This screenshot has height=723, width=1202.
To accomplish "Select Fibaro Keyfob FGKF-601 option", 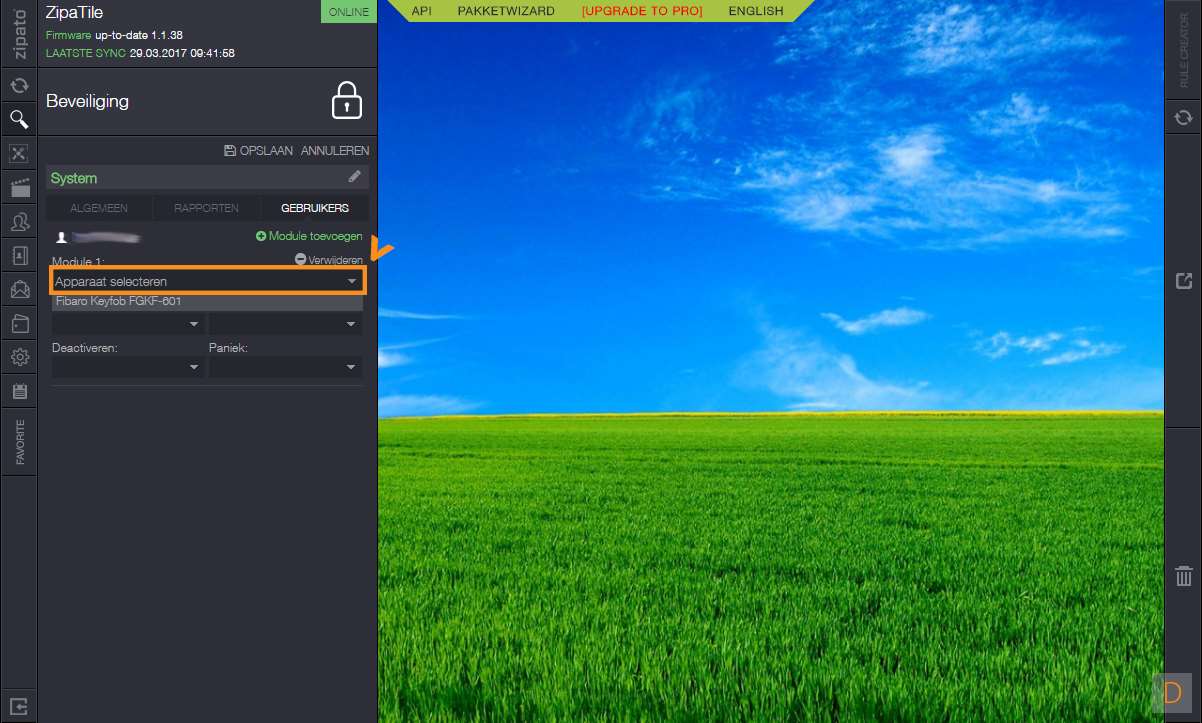I will point(208,302).
